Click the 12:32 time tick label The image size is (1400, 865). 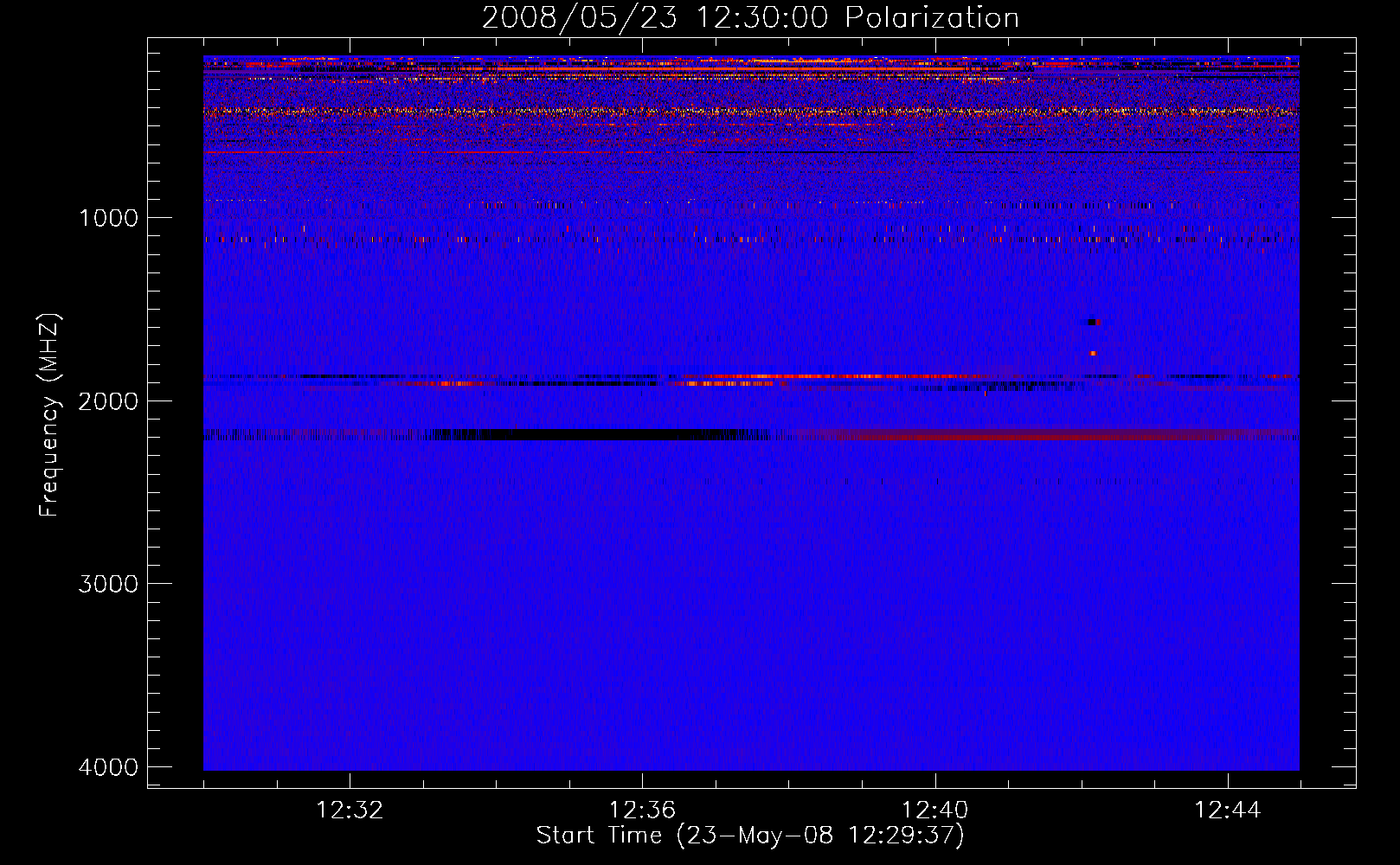(350, 811)
